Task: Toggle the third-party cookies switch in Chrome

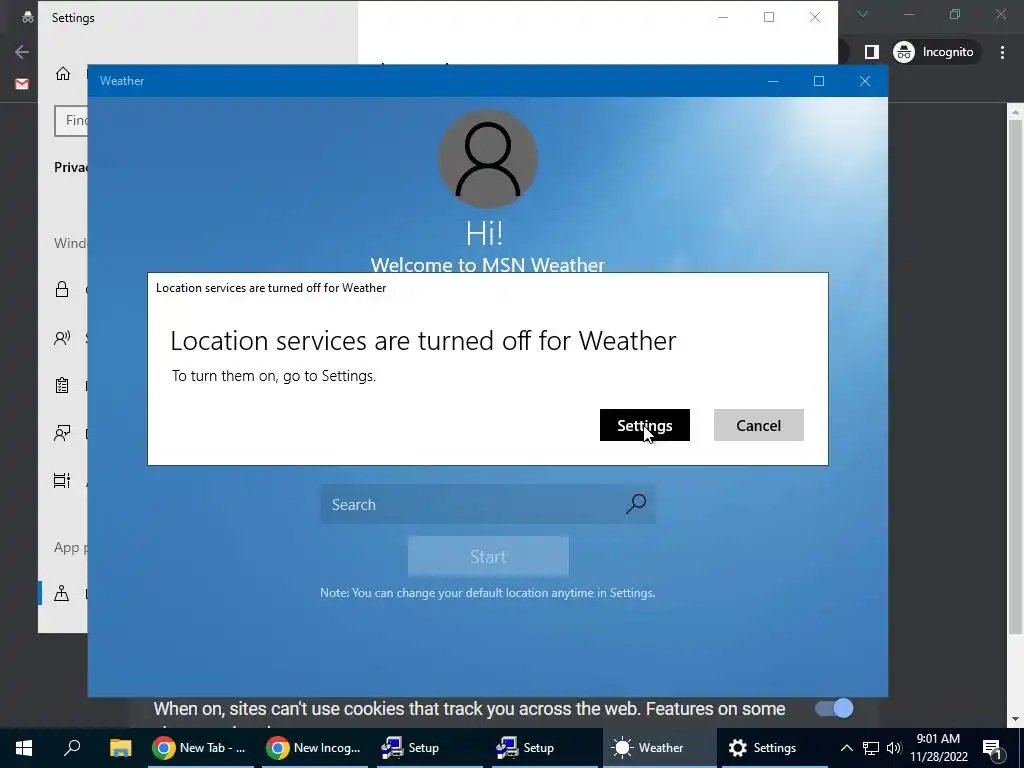Action: click(834, 709)
